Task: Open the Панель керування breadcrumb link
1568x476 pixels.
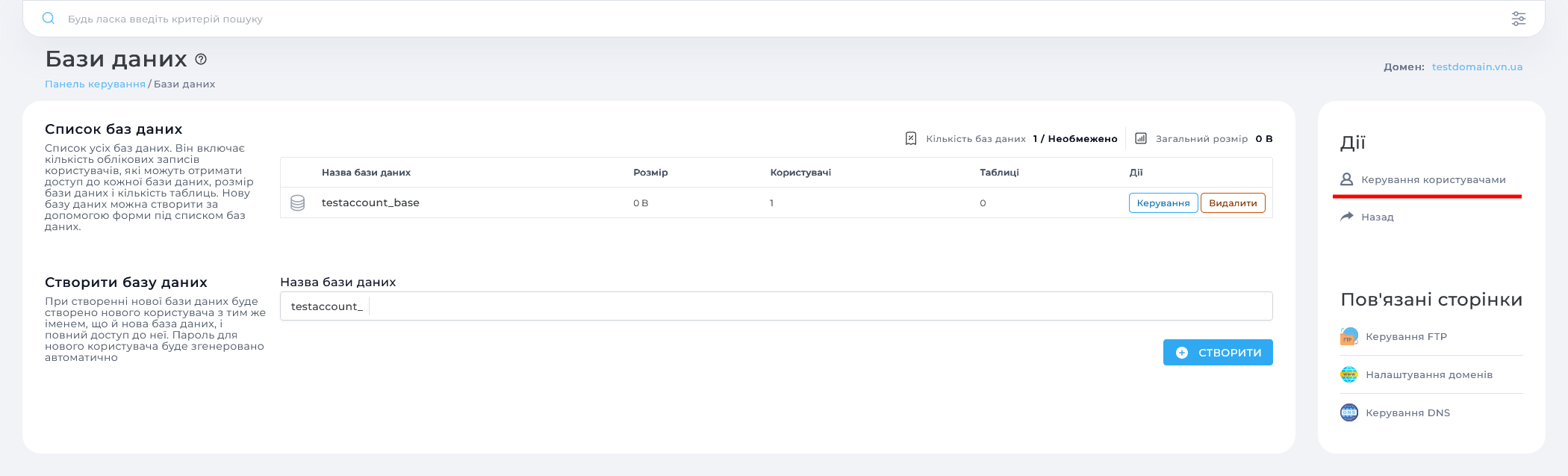Action: (x=95, y=84)
